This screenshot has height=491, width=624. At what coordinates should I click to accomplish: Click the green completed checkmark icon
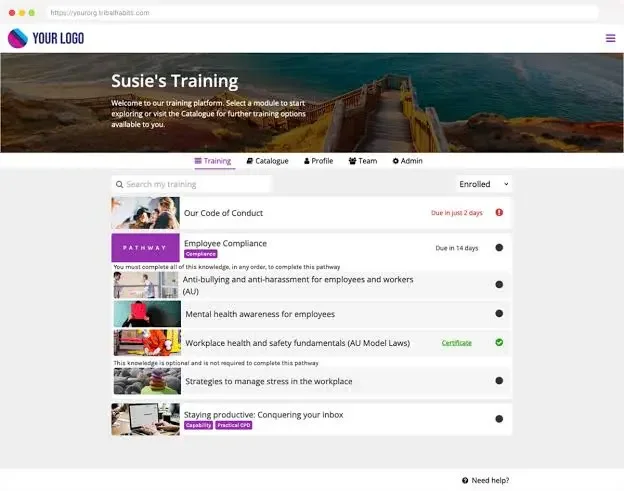coord(499,343)
